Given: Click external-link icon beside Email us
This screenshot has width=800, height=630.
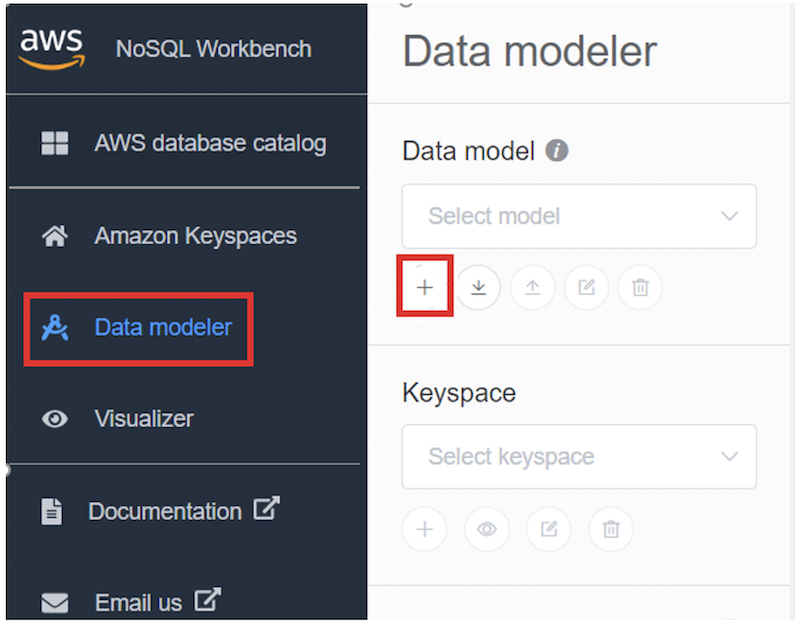Looking at the screenshot, I should 207,599.
